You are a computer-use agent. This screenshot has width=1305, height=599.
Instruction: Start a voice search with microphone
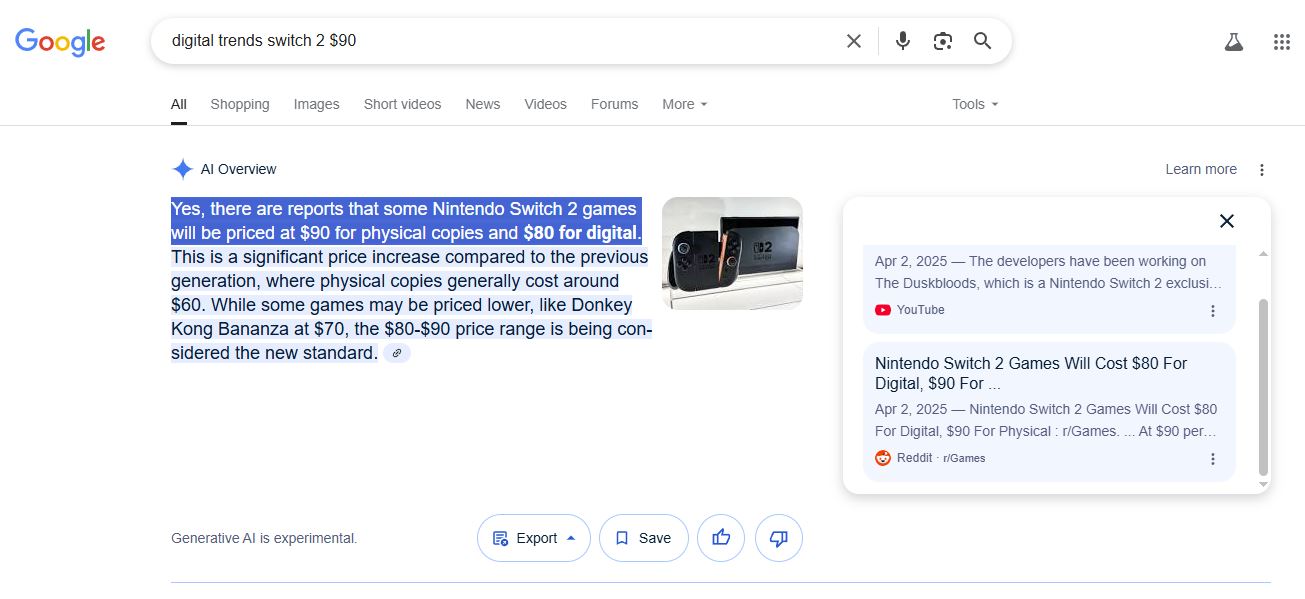(x=903, y=41)
